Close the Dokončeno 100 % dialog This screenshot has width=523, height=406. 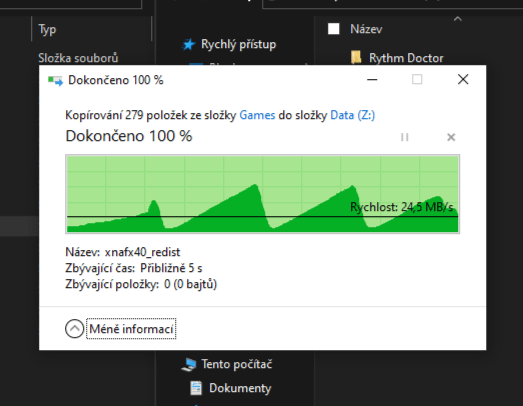(463, 79)
